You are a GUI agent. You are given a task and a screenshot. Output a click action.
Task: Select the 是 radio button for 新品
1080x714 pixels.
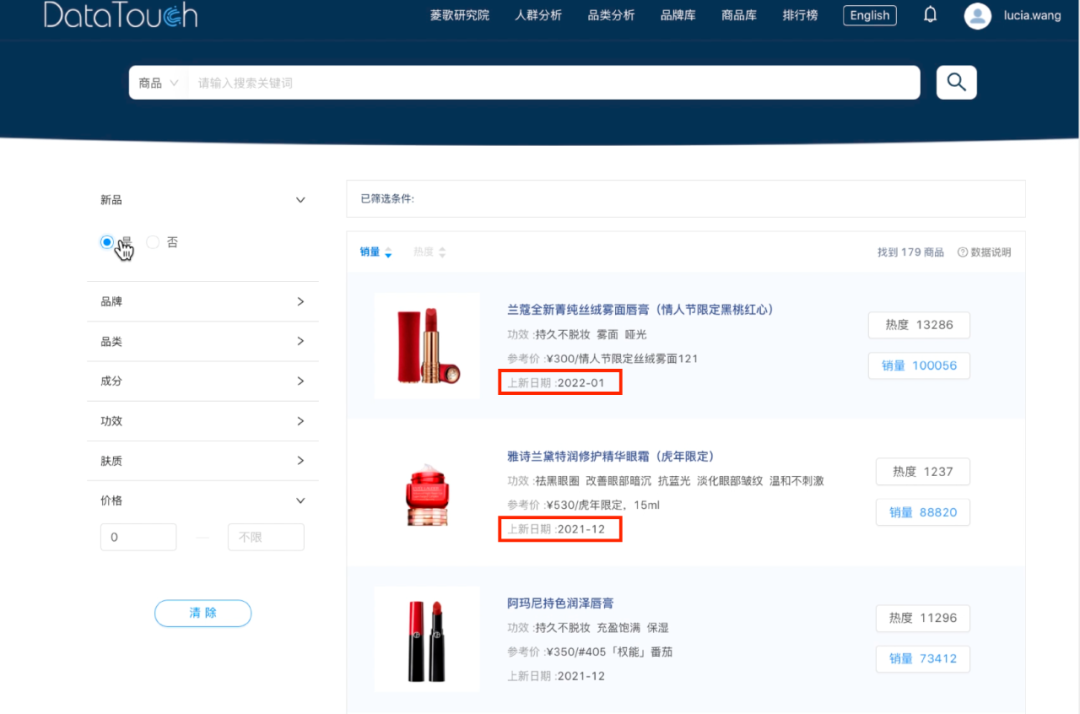click(x=107, y=242)
